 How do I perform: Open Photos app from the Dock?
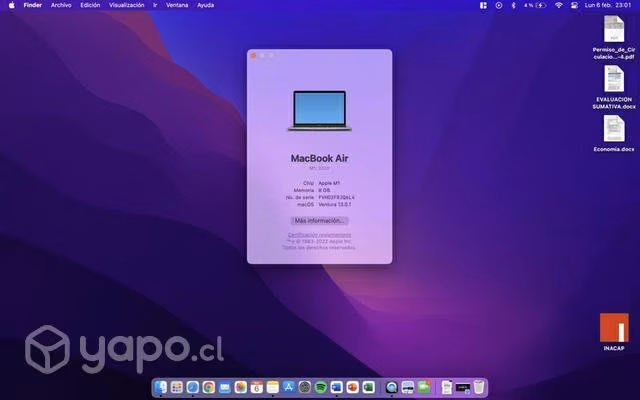point(240,387)
